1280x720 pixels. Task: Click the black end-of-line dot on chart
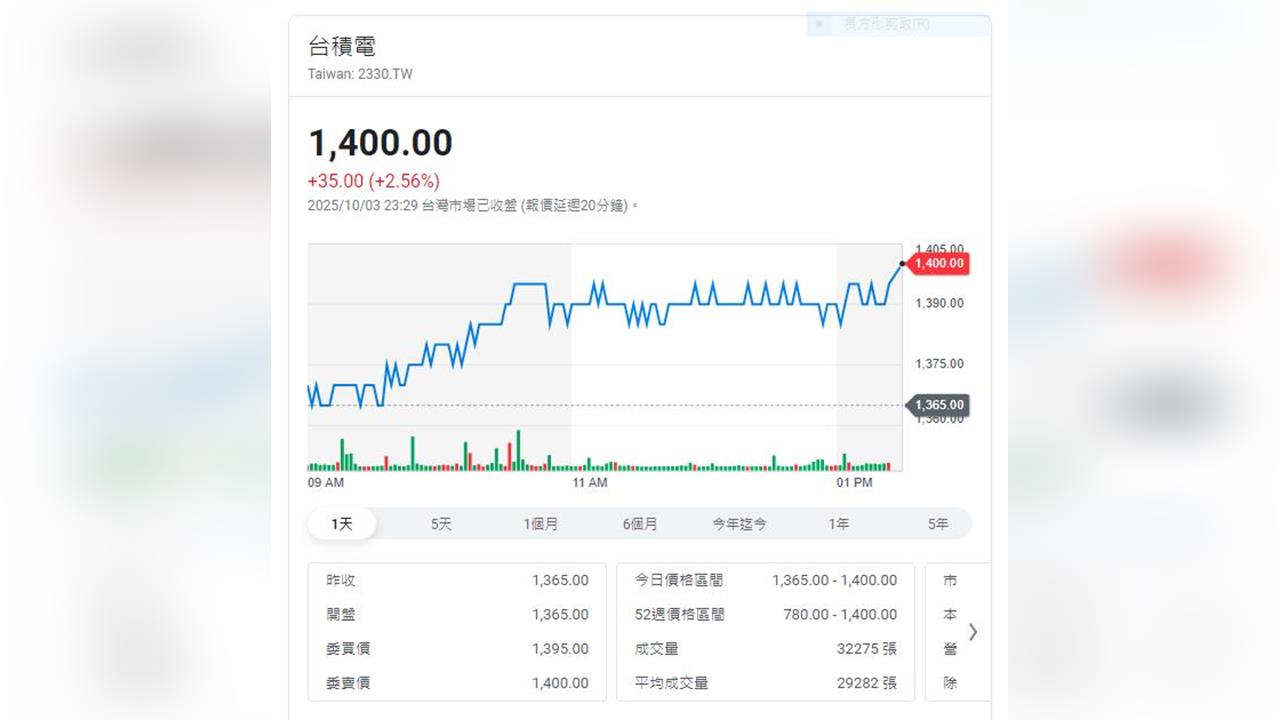(x=902, y=264)
